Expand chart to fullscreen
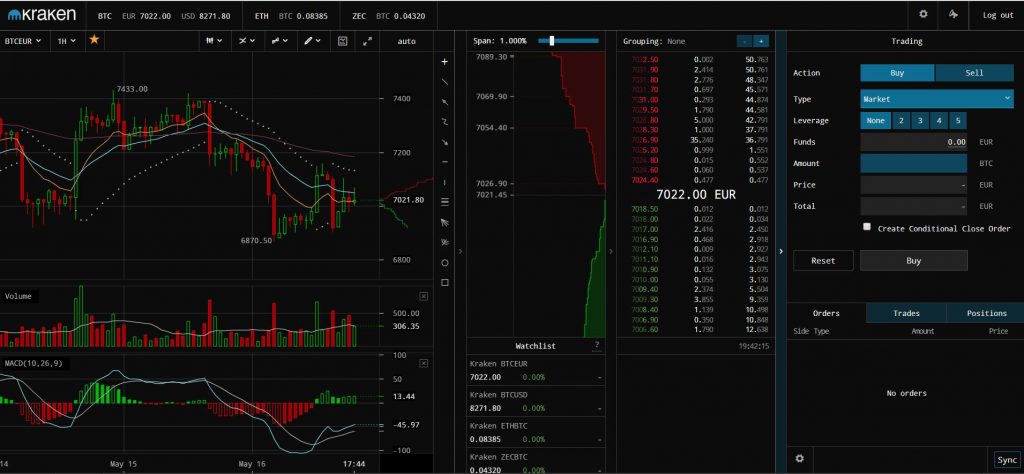1024x474 pixels. coord(368,40)
